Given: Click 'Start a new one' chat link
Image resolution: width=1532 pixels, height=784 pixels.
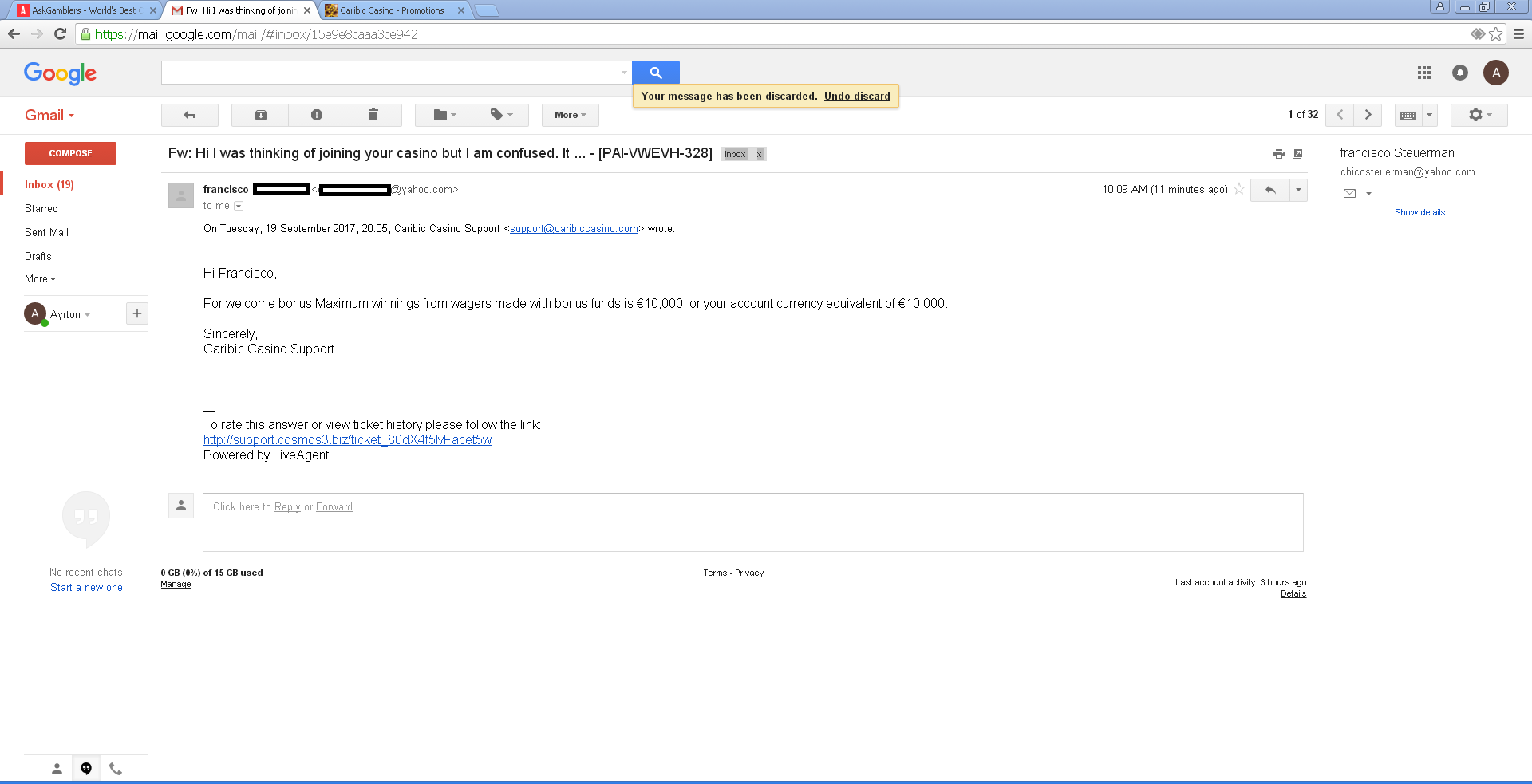Looking at the screenshot, I should [x=86, y=588].
